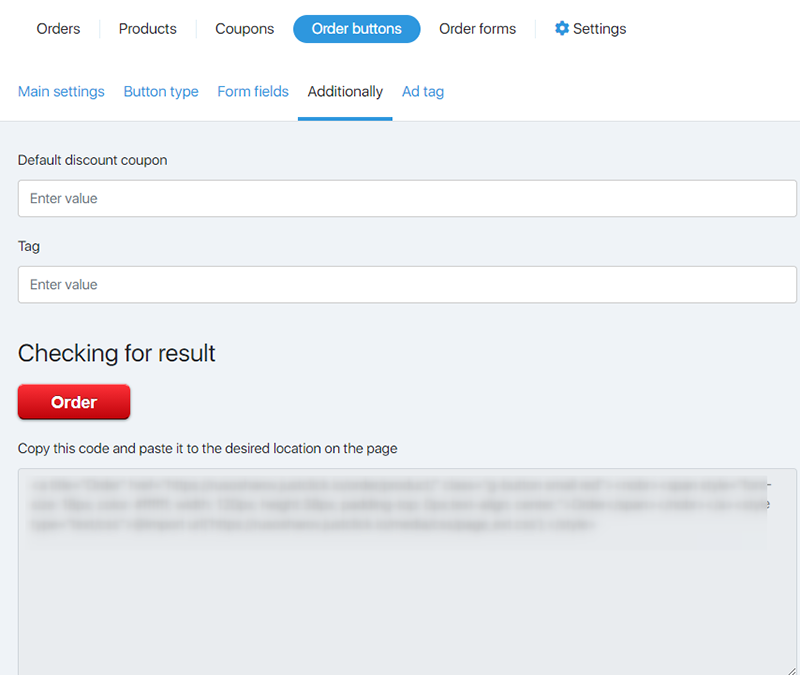Screen dimensions: 800x675
Task: Select the Additionally sub-tab
Action: tap(345, 92)
